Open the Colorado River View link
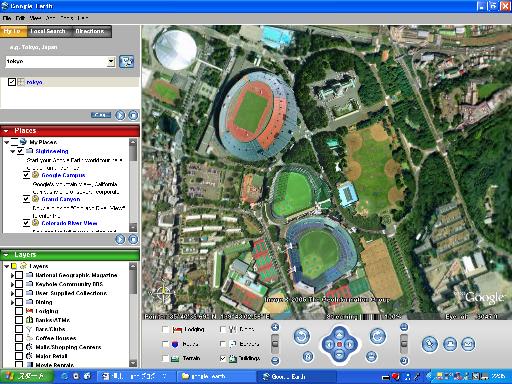 tap(69, 223)
